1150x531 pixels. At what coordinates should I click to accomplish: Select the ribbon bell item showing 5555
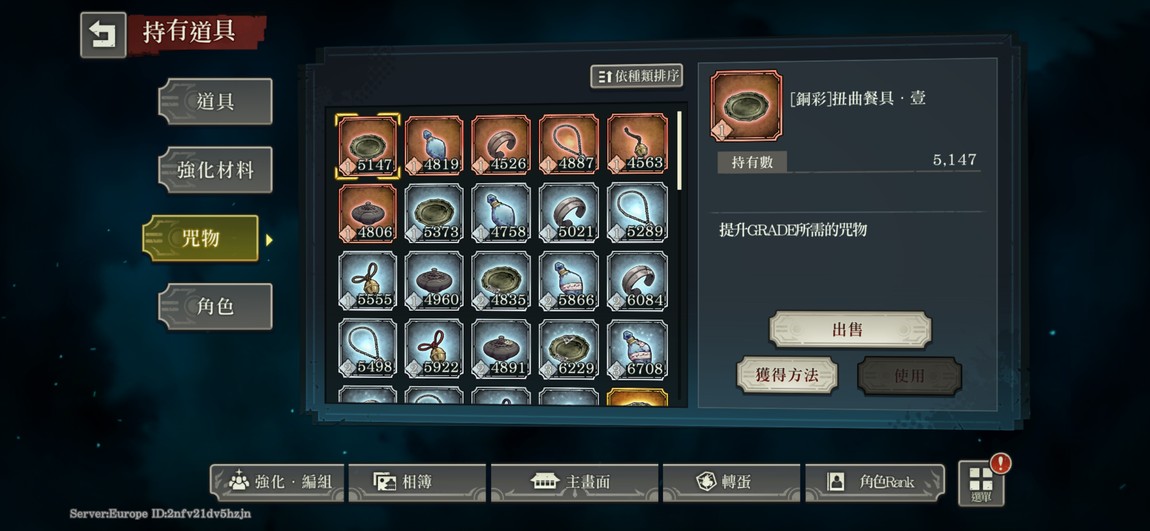367,281
